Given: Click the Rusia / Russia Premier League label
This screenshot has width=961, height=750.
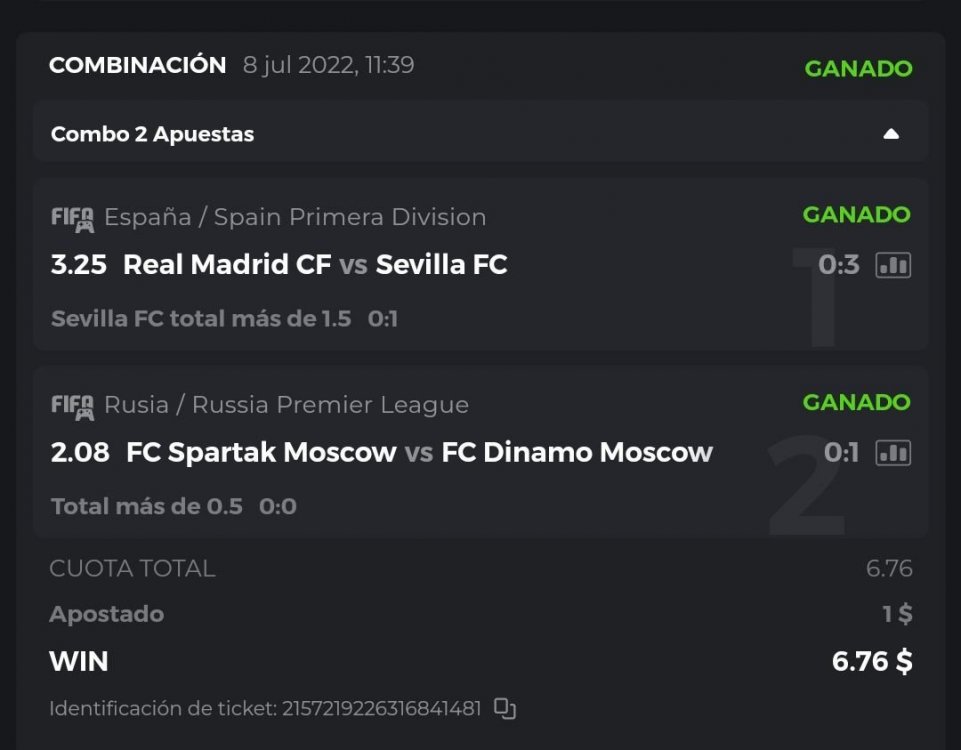Looking at the screenshot, I should click(286, 405).
